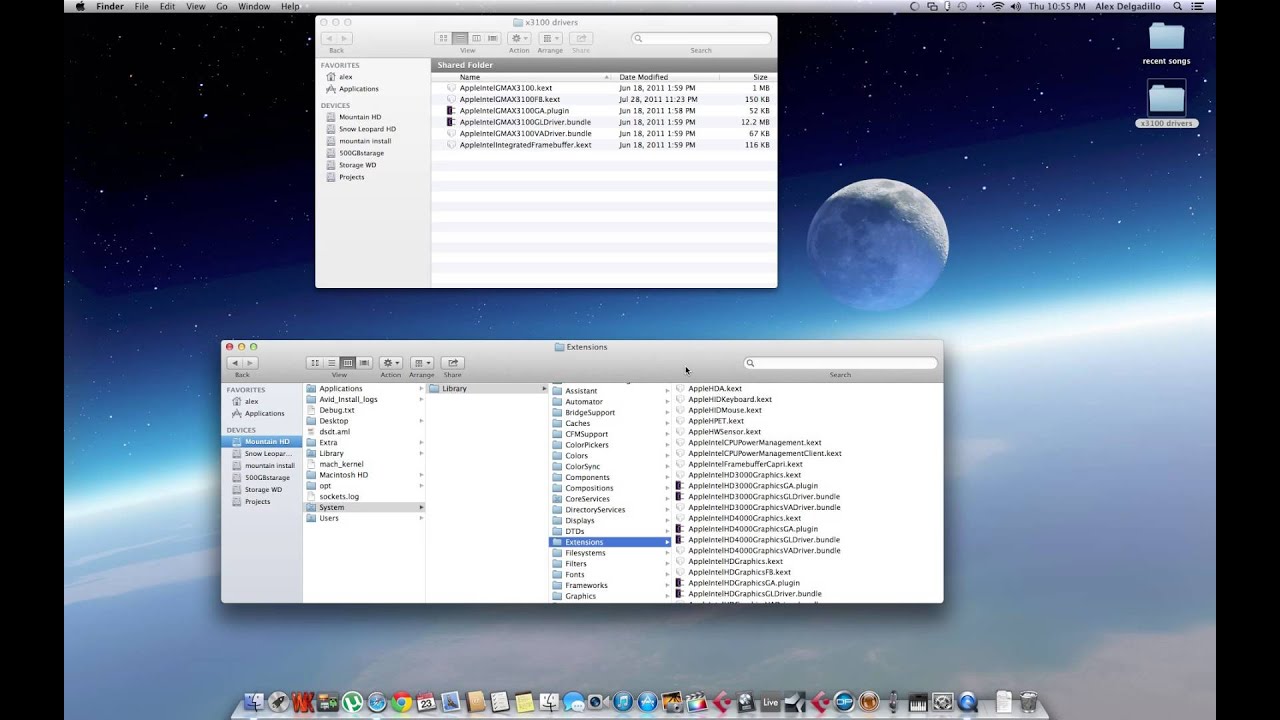Open Calendar from the Dock
The width and height of the screenshot is (1280, 720).
[426, 702]
